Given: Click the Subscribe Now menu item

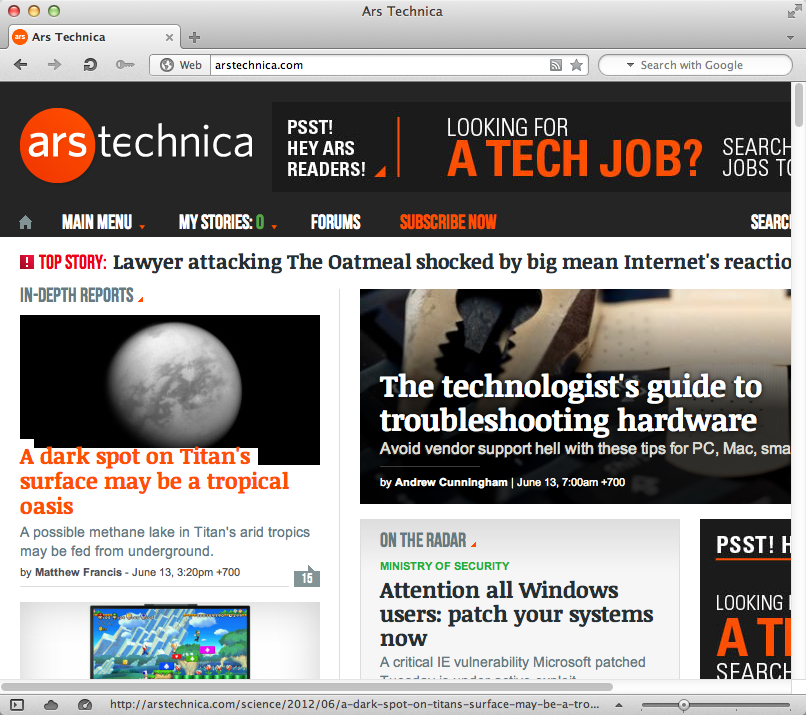Looking at the screenshot, I should click(x=447, y=222).
